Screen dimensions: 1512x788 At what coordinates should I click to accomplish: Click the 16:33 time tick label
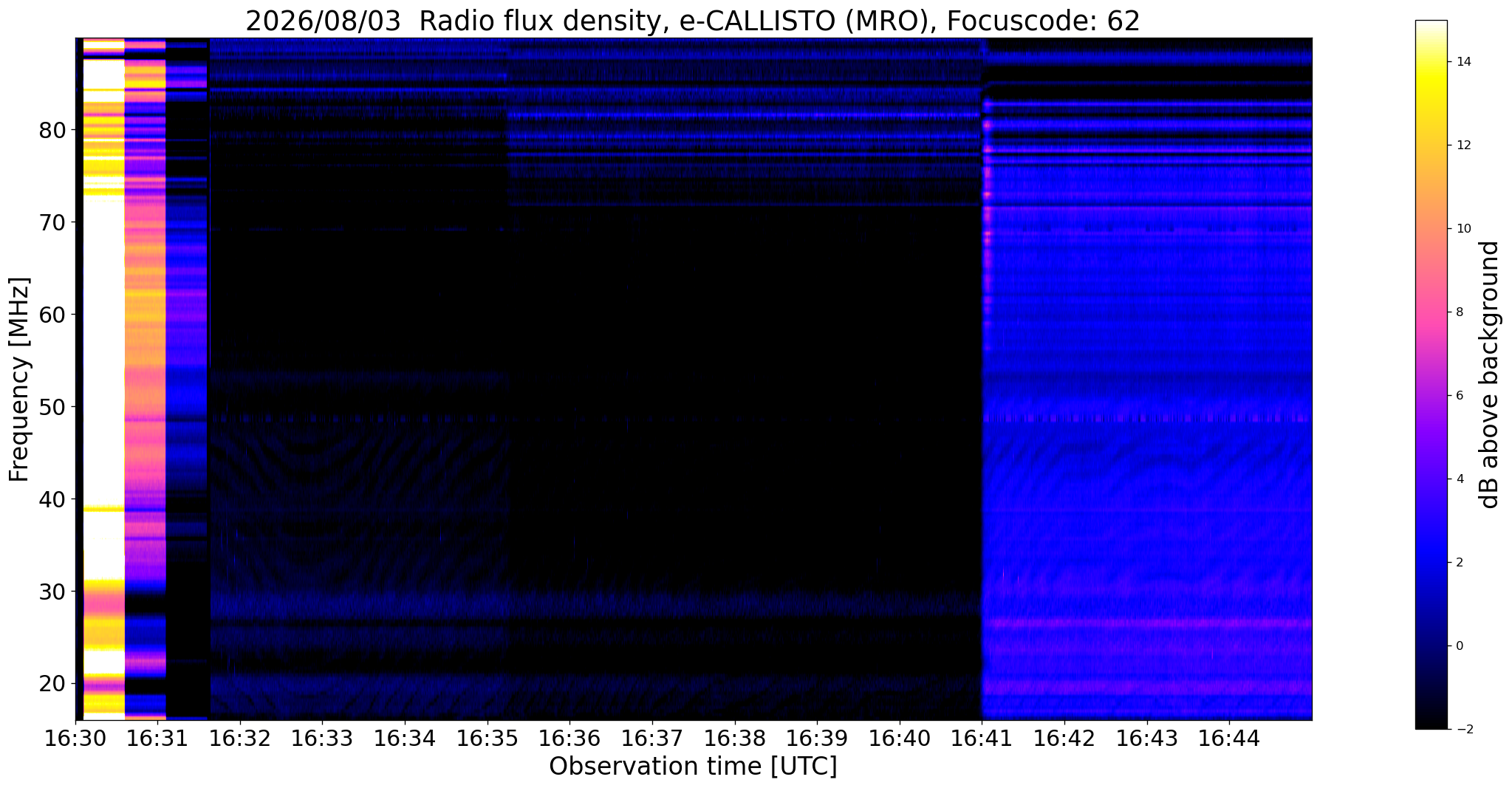point(322,739)
